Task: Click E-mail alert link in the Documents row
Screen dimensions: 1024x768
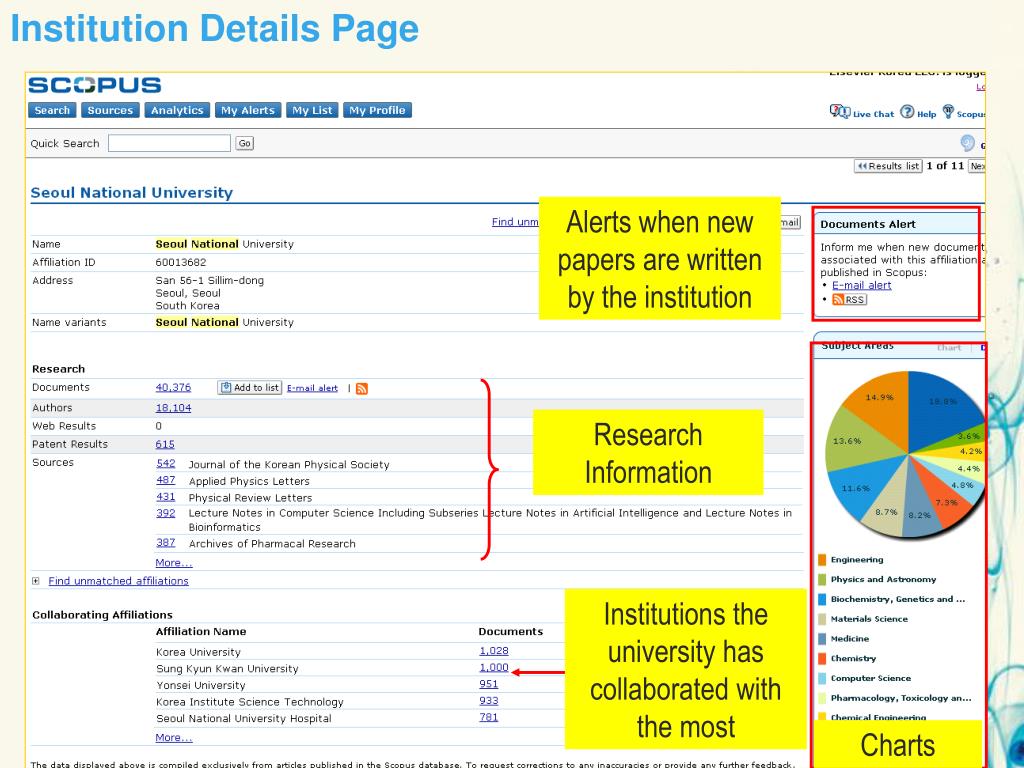Action: (x=312, y=388)
